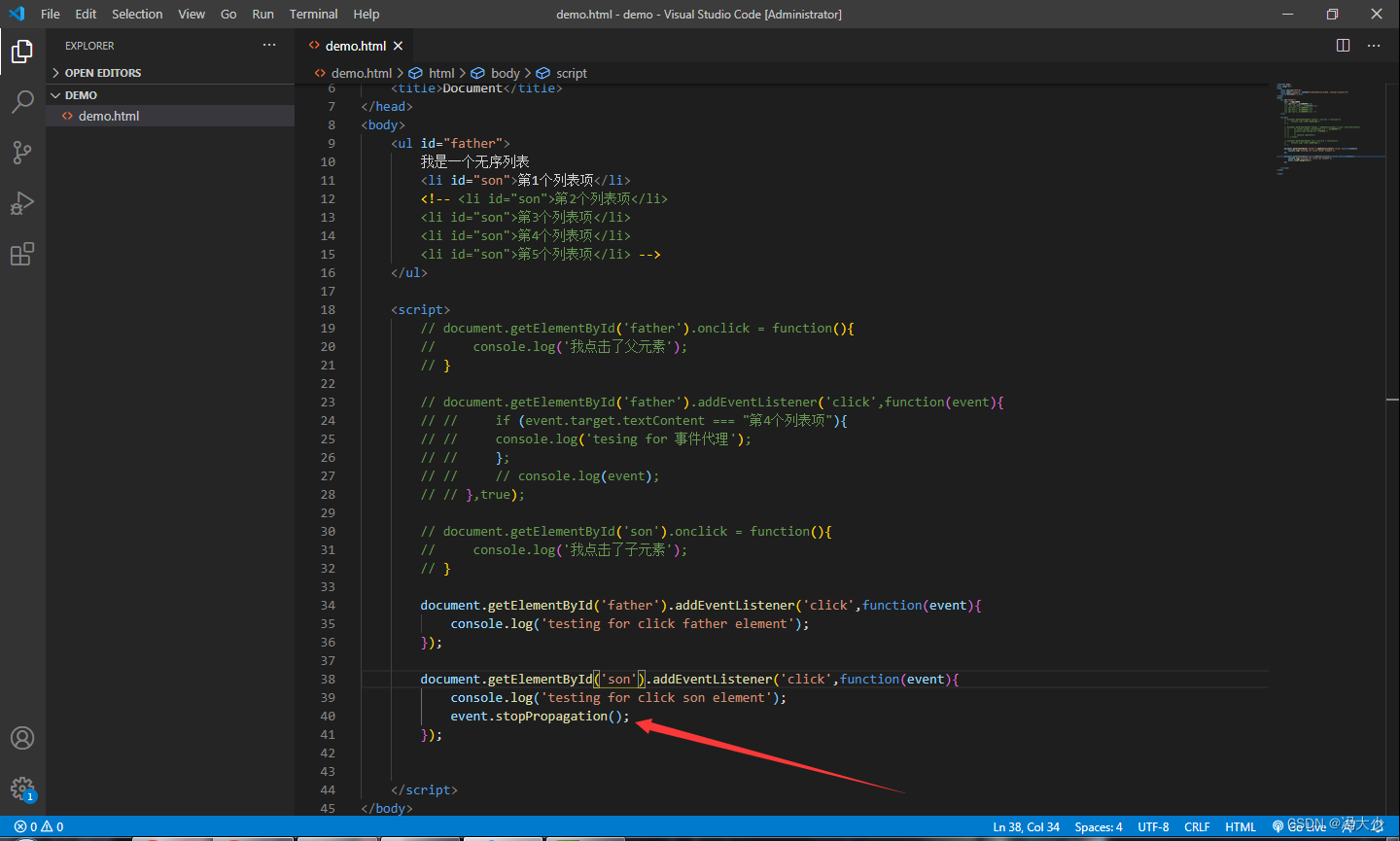Click the commented '我点击了子元素' log line
This screenshot has height=841, width=1400.
[554, 550]
